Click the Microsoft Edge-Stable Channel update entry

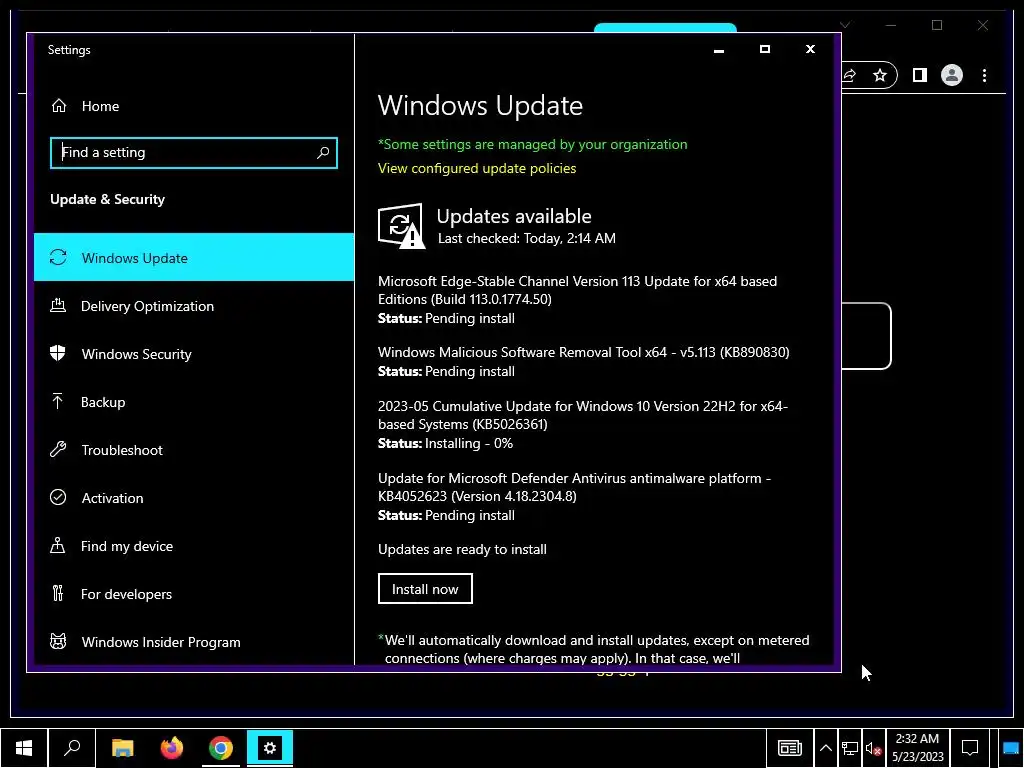click(x=578, y=300)
